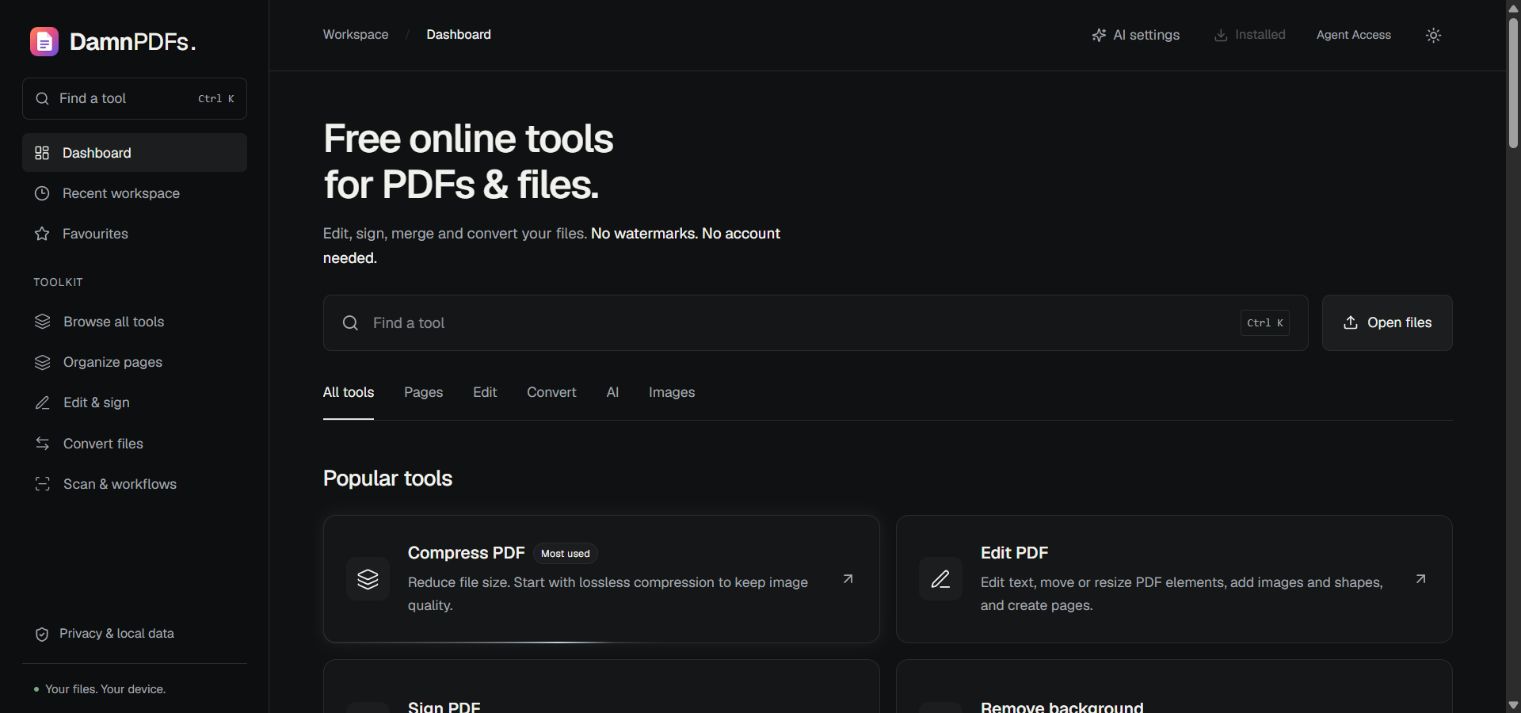Click the Privacy shield icon
The image size is (1521, 713).
[42, 634]
